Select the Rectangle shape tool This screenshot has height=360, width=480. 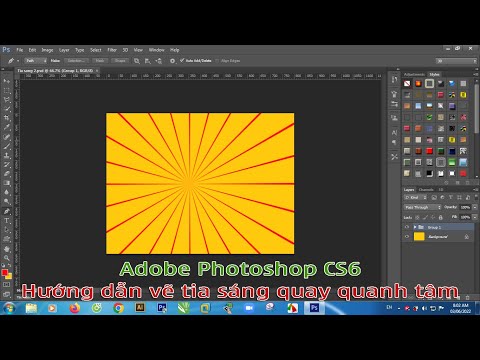point(7,239)
